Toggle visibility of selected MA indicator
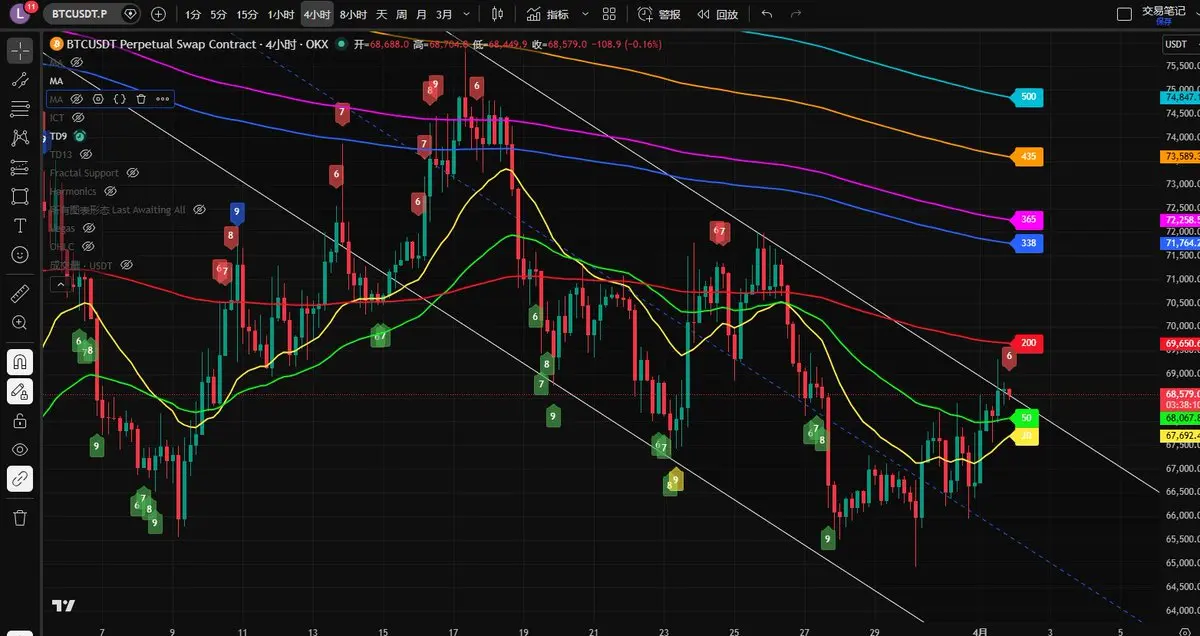This screenshot has height=636, width=1200. (x=76, y=99)
